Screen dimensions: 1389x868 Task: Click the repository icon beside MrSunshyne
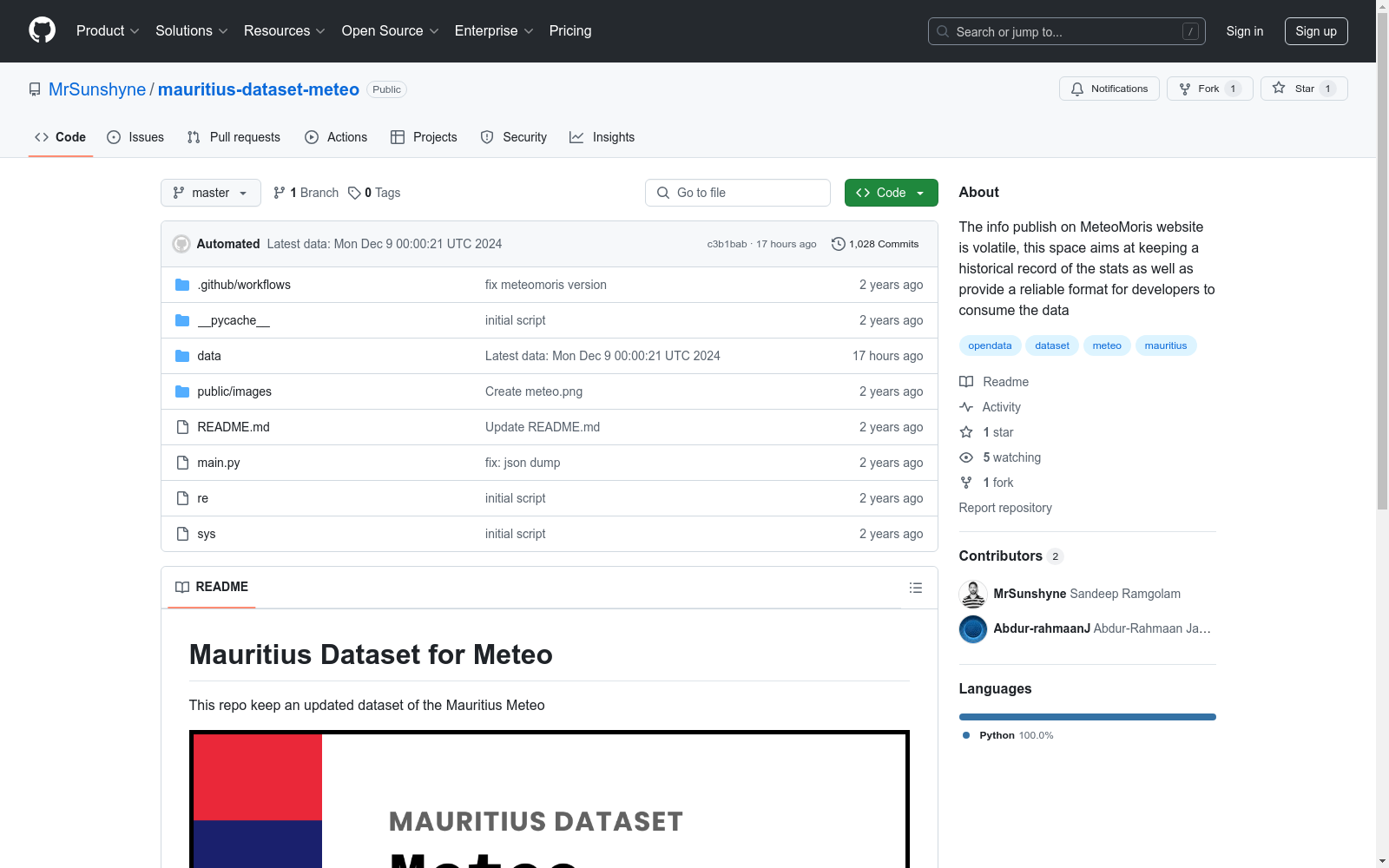pos(35,89)
